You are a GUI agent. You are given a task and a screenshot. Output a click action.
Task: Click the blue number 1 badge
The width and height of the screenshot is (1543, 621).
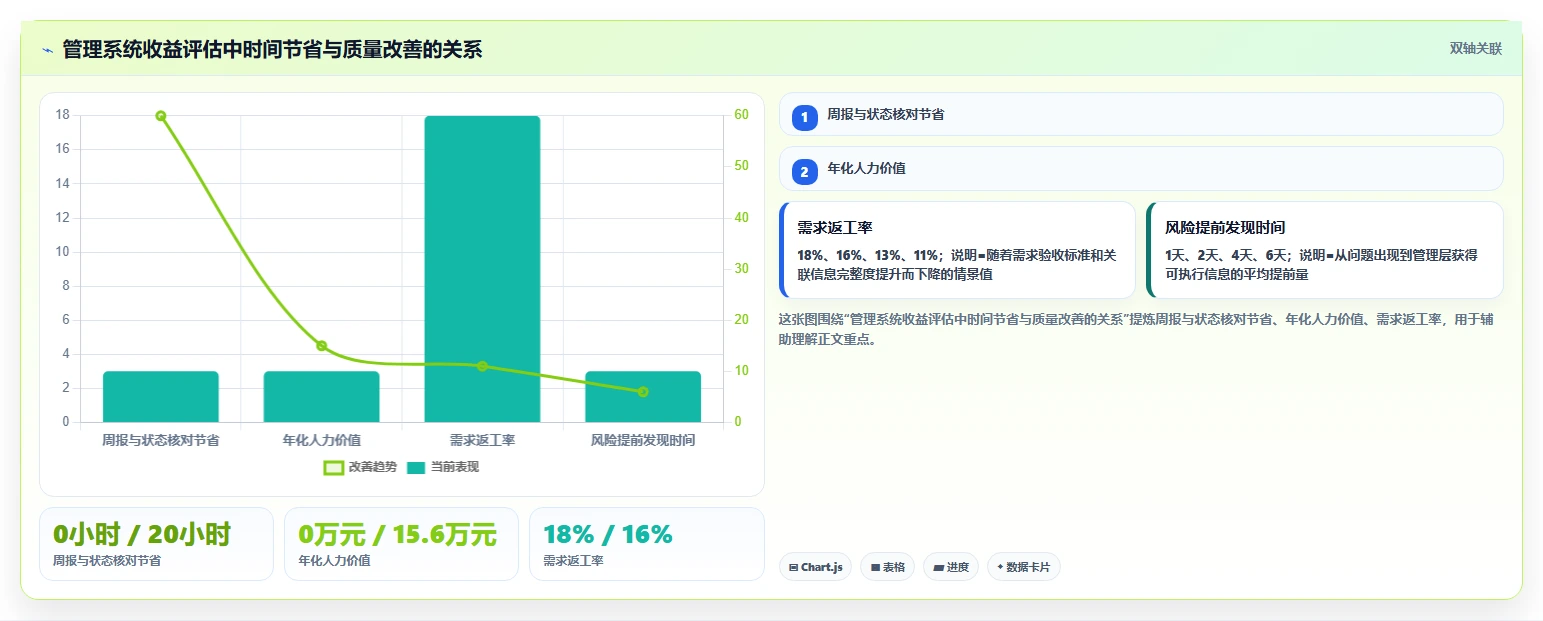805,117
